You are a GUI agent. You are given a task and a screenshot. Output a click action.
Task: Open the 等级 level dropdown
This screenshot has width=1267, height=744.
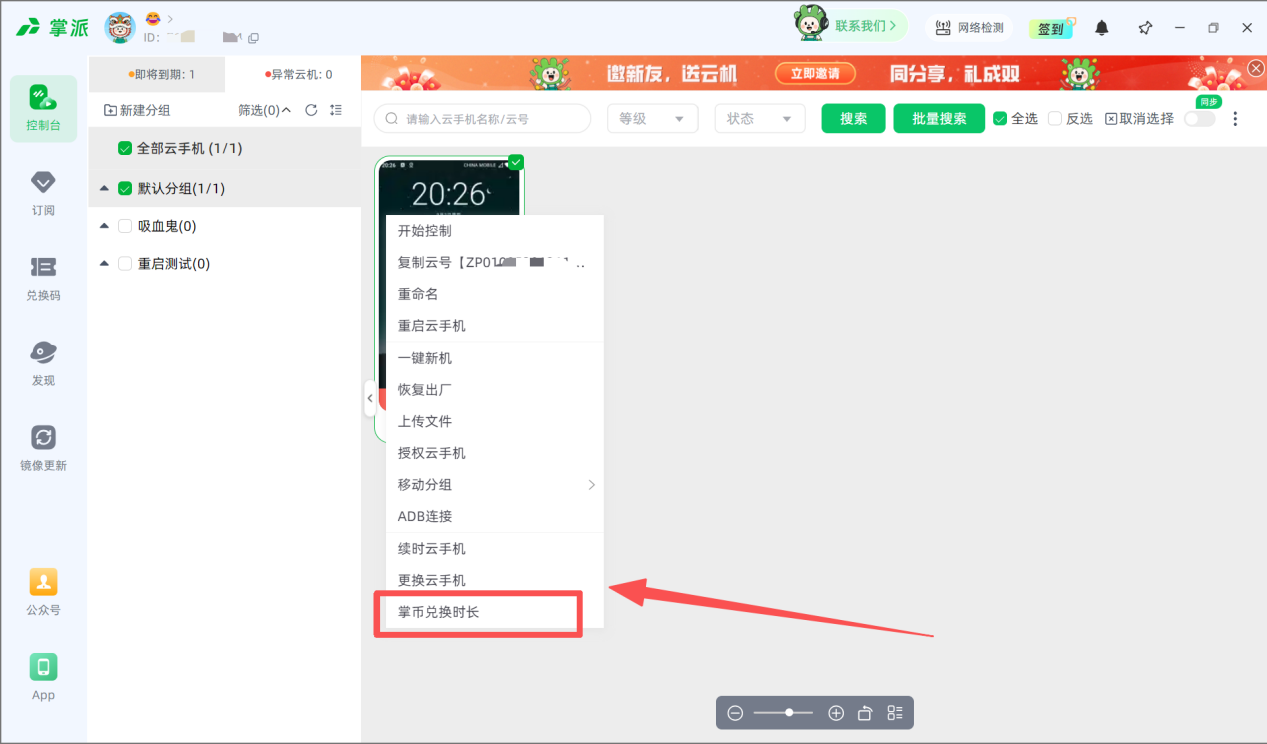653,118
